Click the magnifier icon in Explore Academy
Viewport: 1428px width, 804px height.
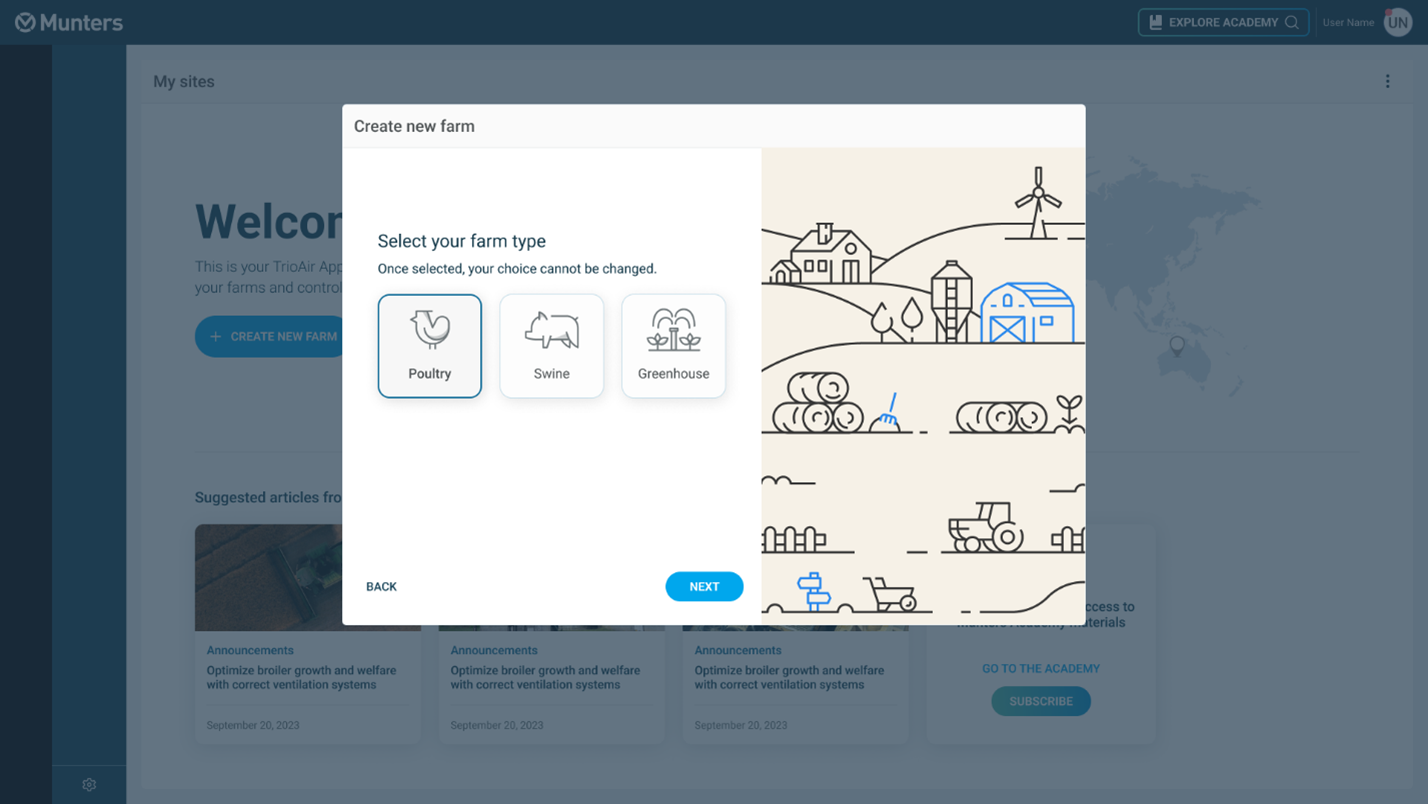pyautogui.click(x=1292, y=22)
